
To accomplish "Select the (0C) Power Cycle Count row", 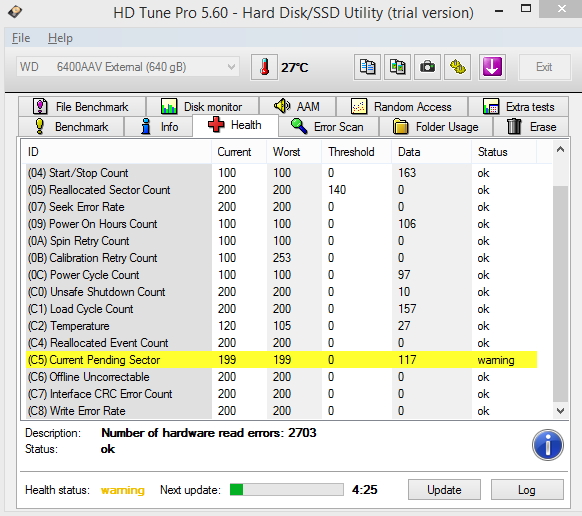I will (x=281, y=275).
